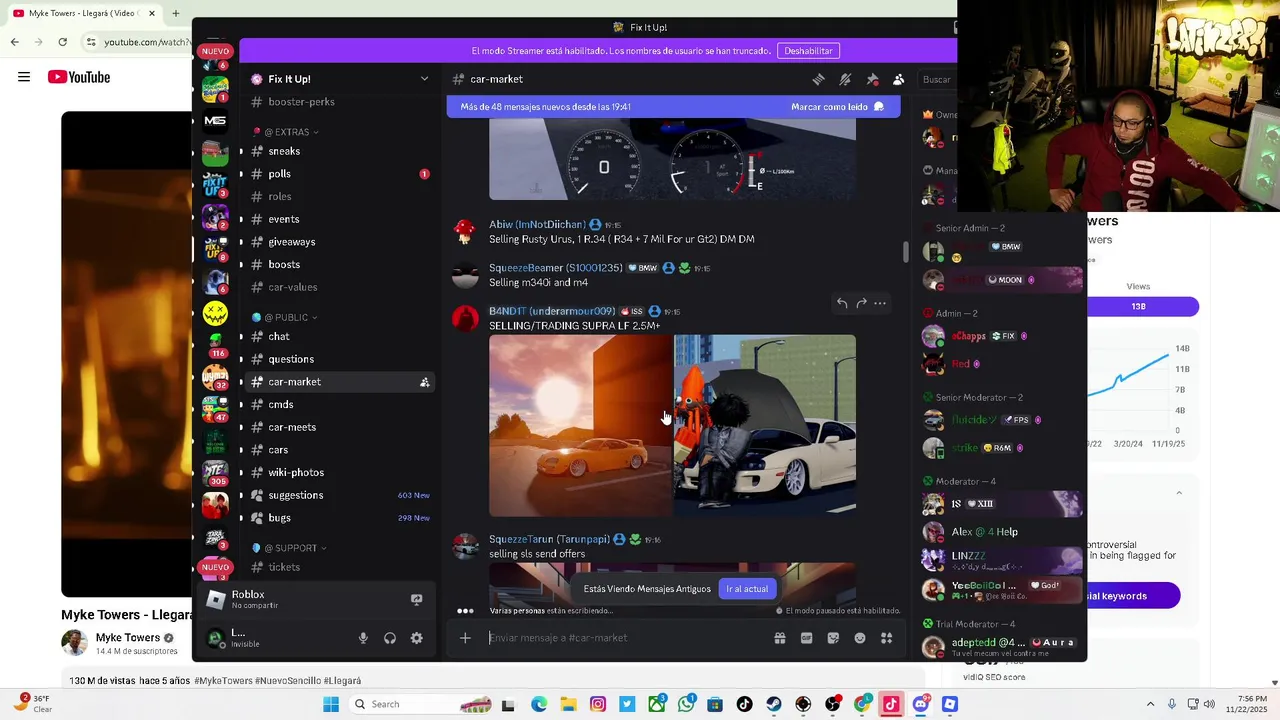Open File Explorer from the taskbar
This screenshot has width=1280, height=720.
[x=568, y=704]
